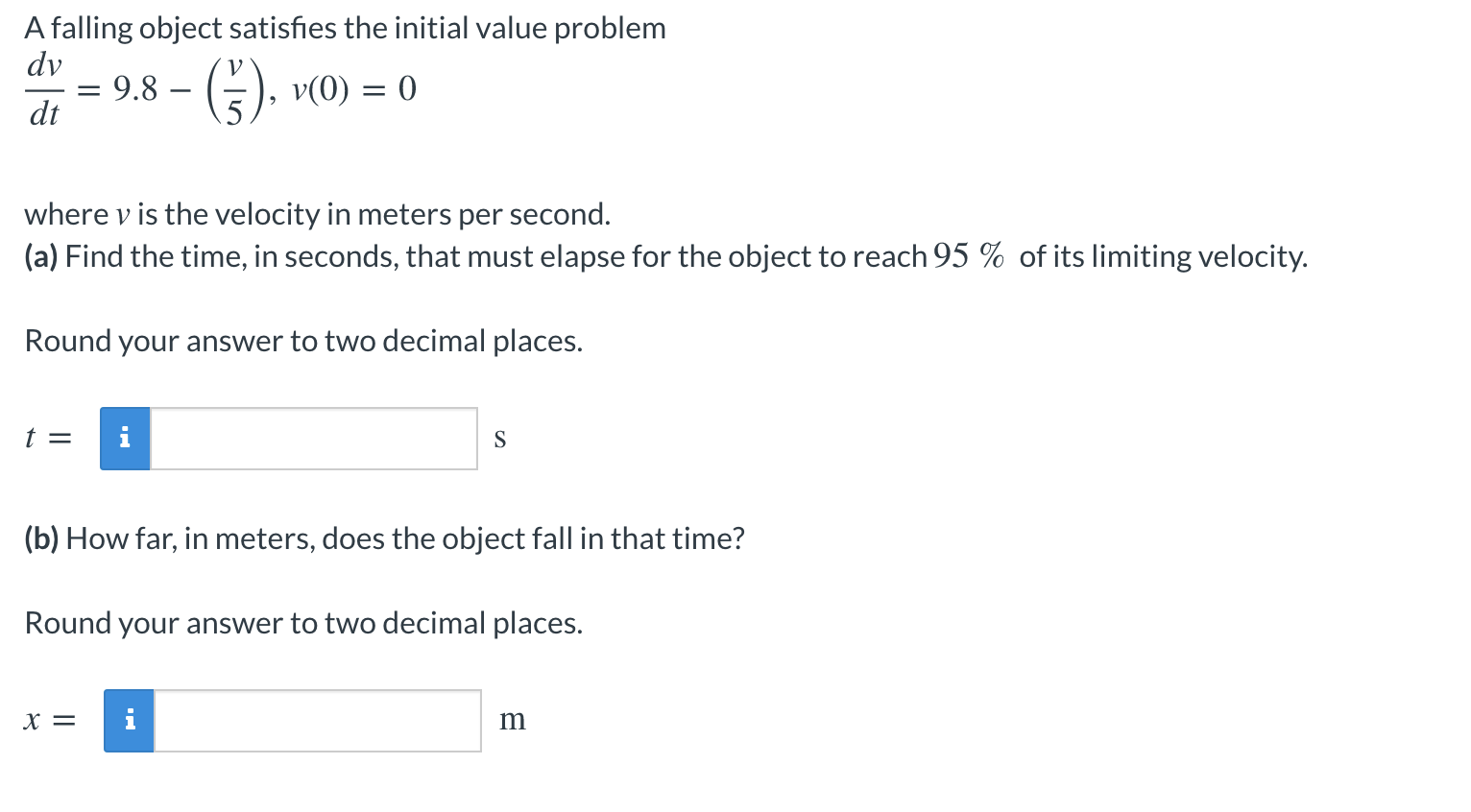
Task: Click the part (a) question text
Action: 663,256
